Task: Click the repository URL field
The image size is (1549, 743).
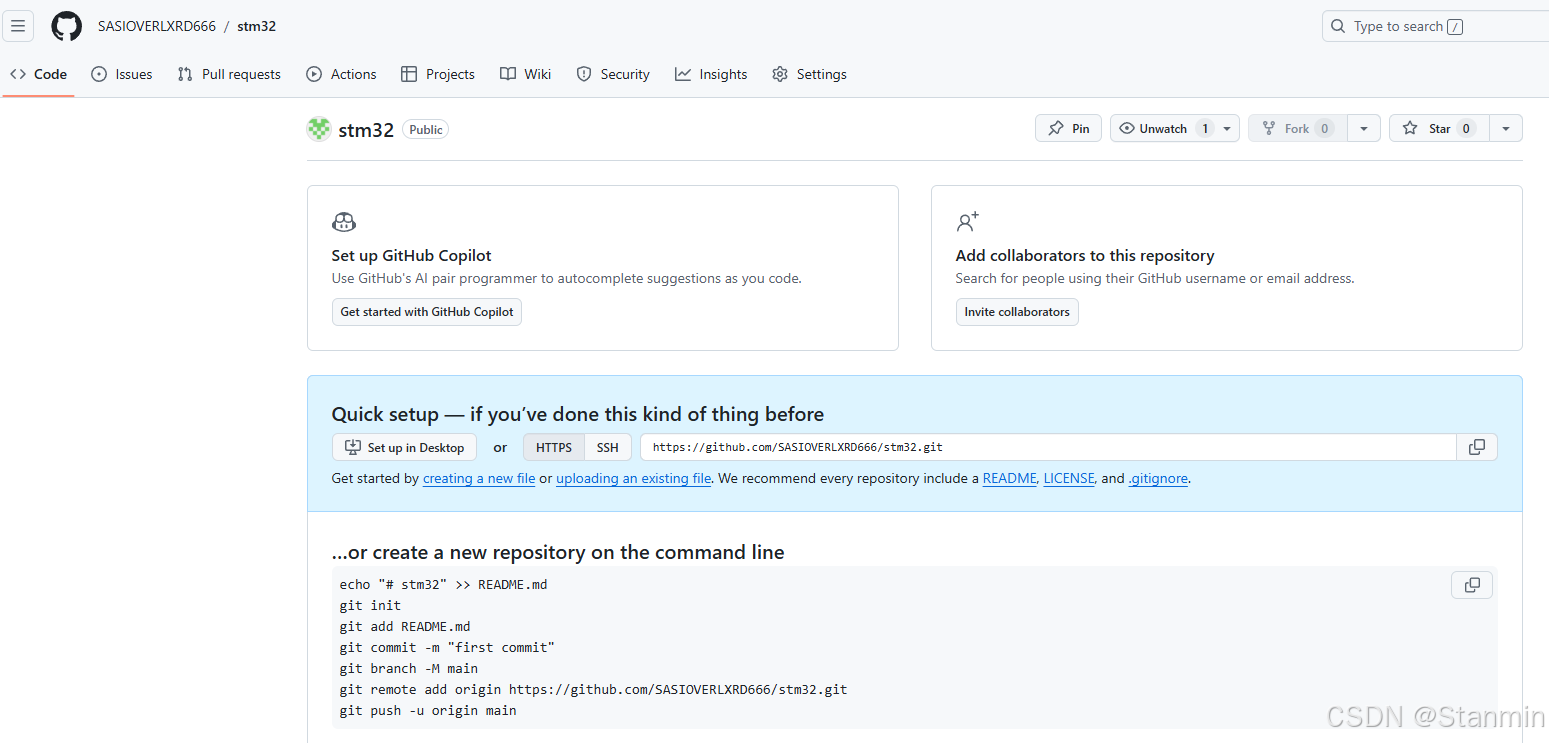Action: point(1048,447)
